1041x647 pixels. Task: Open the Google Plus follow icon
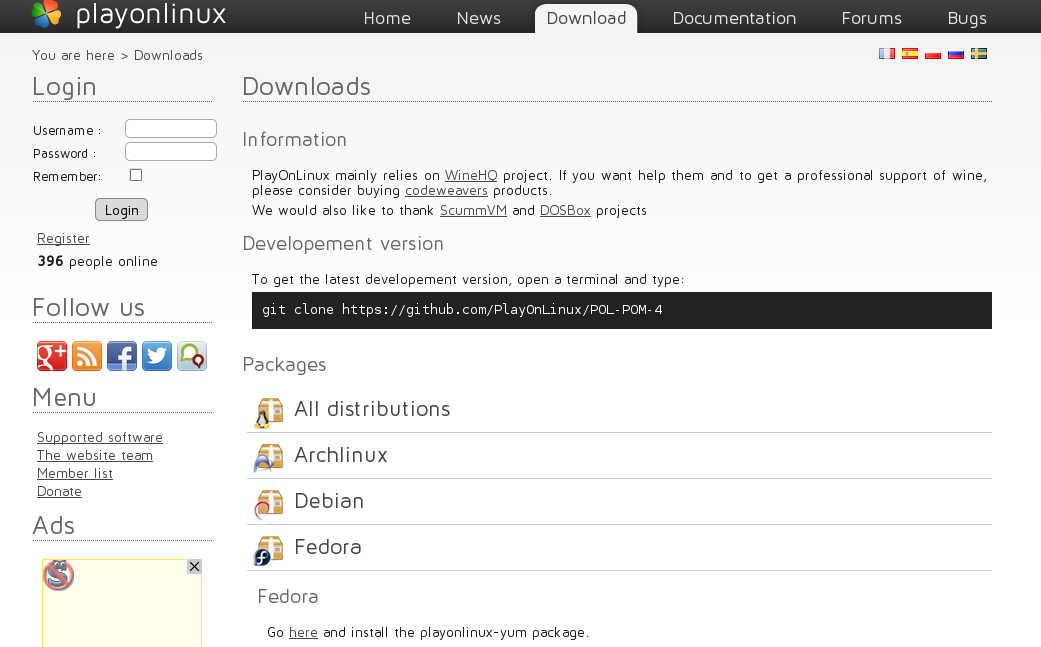pos(52,356)
